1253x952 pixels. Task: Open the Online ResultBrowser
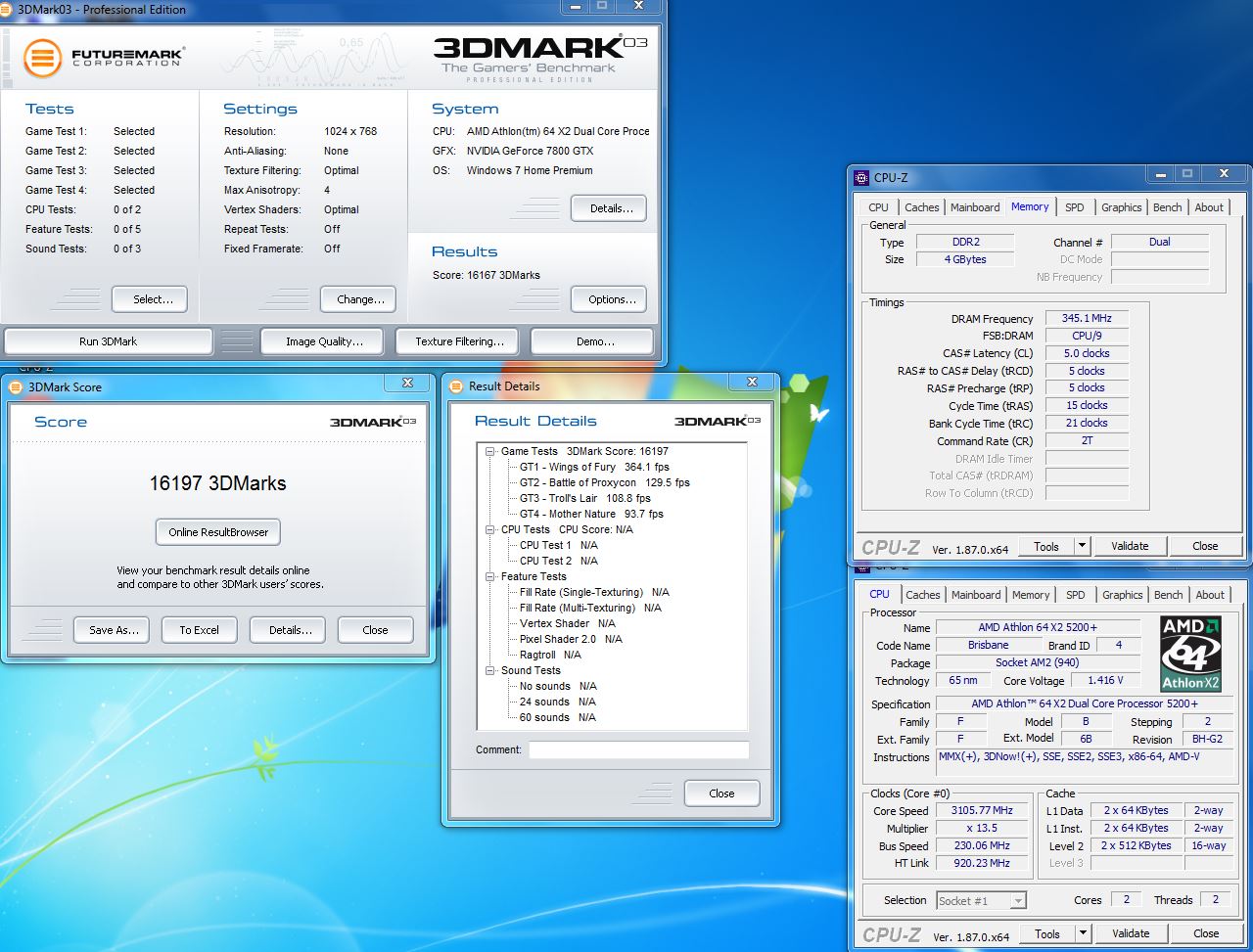coord(218,532)
